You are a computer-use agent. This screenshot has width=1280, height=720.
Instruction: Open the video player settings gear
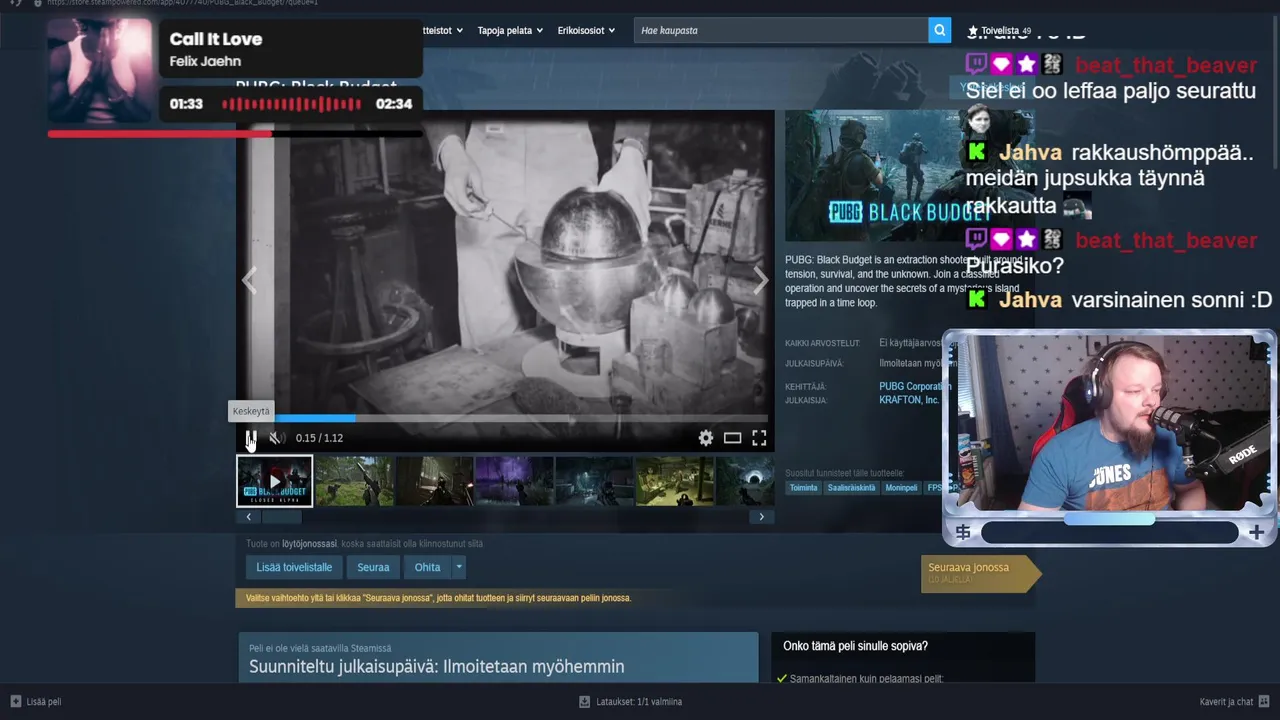click(706, 438)
